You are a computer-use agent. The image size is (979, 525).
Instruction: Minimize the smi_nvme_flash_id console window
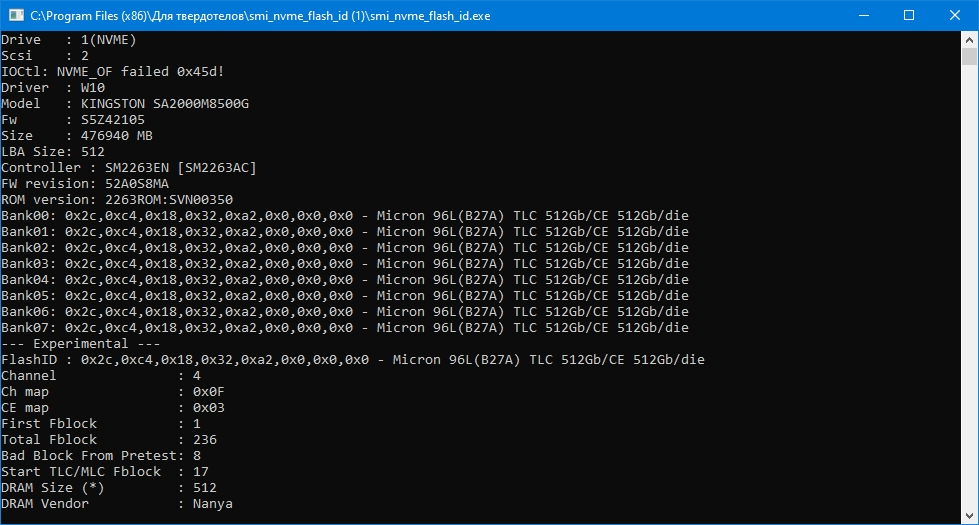click(864, 15)
